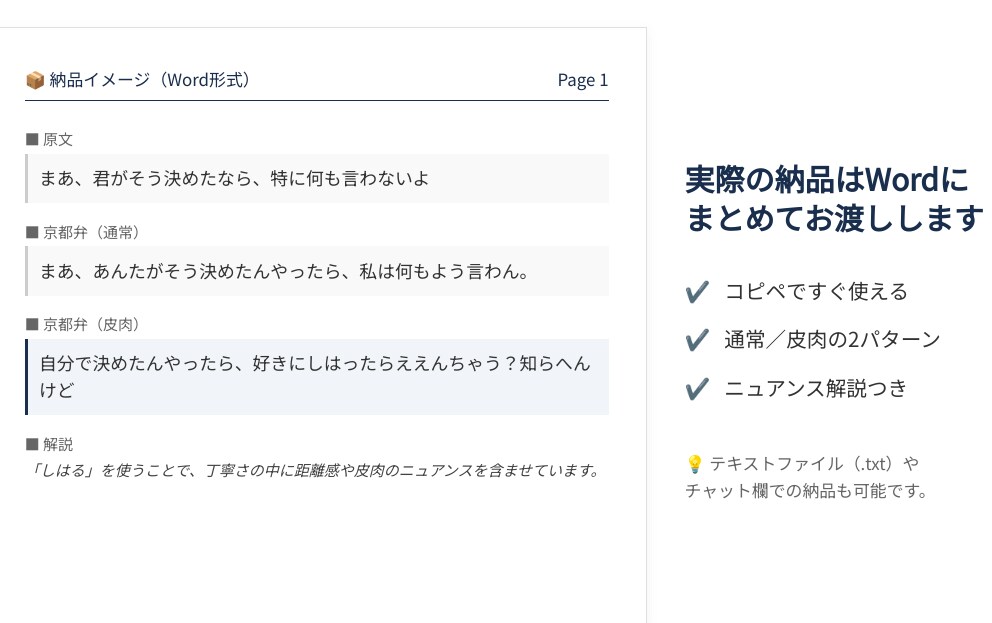This screenshot has width=992, height=623.
Task: Click the checkmark beside ニュアンス解説つき
Action: pyautogui.click(x=697, y=388)
